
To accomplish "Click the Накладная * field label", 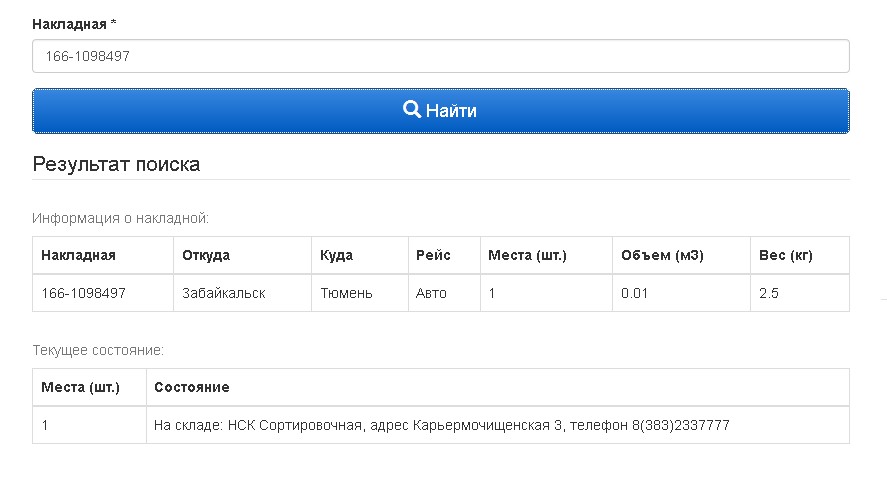I will pyautogui.click(x=75, y=23).
